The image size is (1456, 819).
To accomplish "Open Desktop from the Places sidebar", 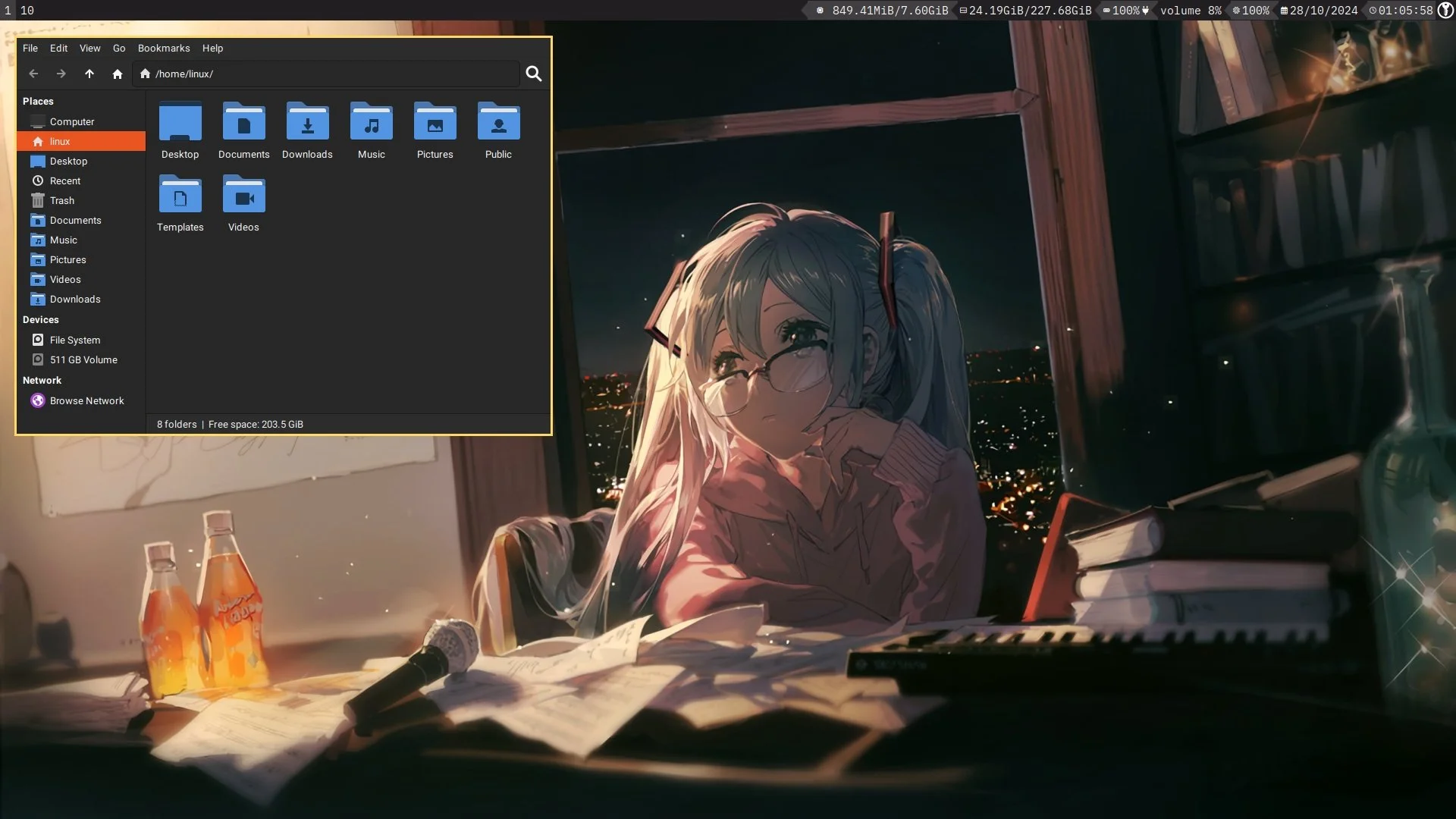I will click(x=81, y=161).
